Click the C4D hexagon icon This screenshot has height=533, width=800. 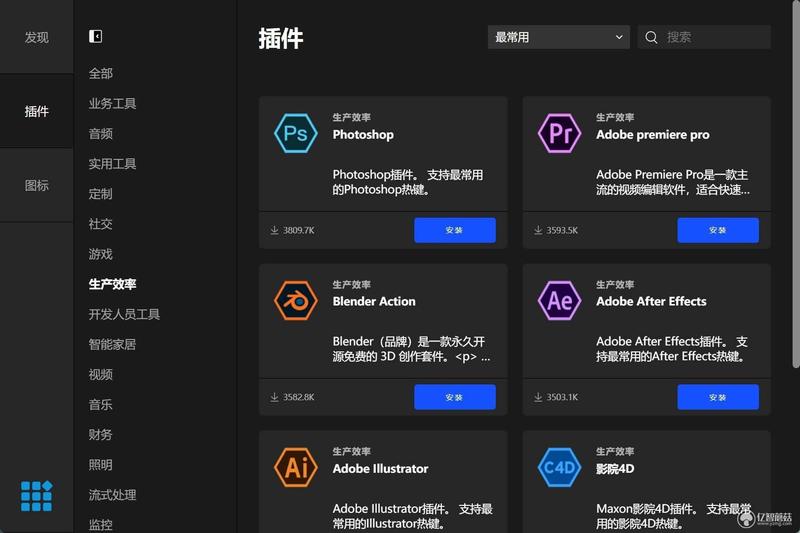559,467
